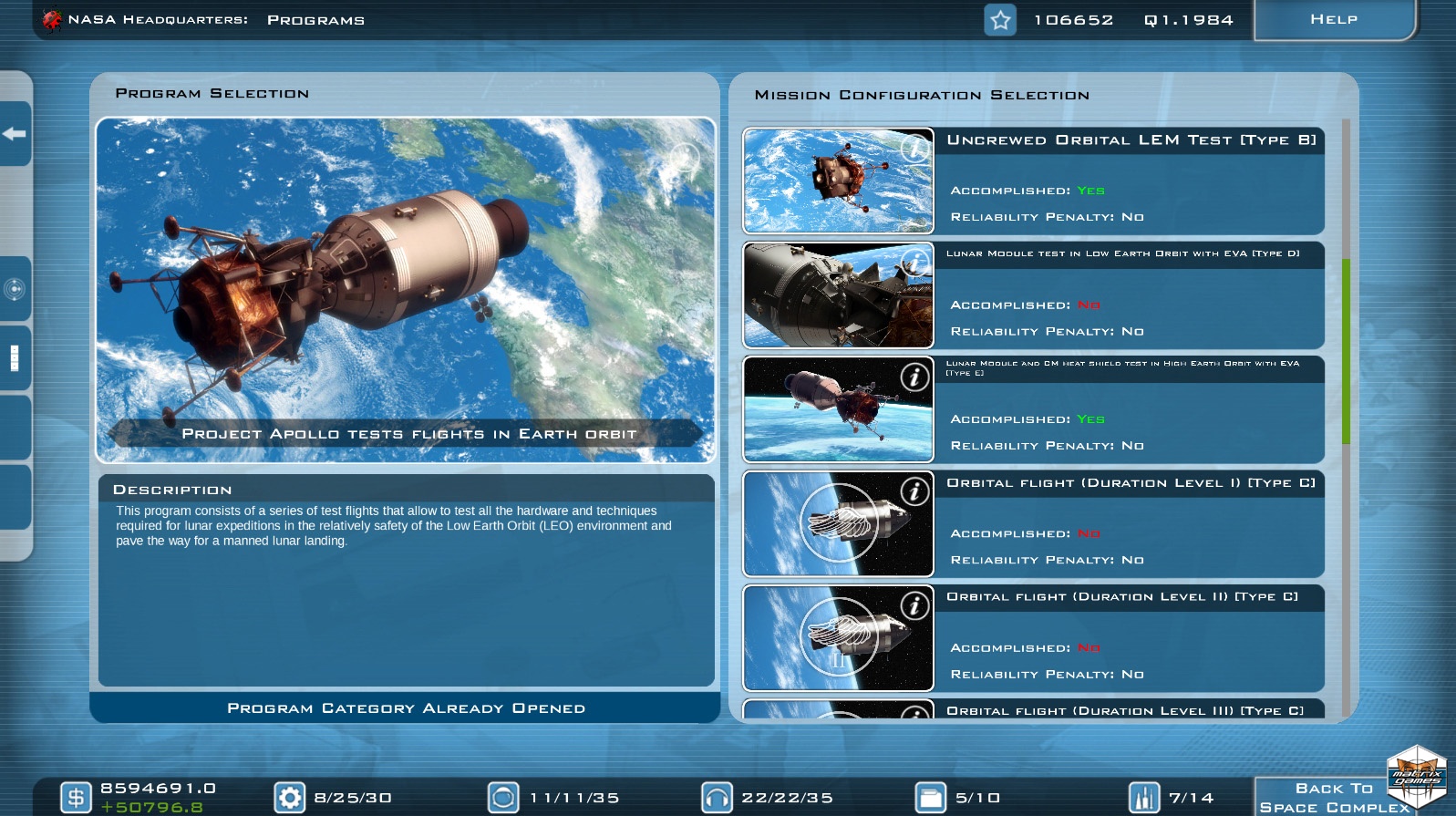Click the headphones flight controllers icon
The width and height of the screenshot is (1456, 816).
[717, 798]
